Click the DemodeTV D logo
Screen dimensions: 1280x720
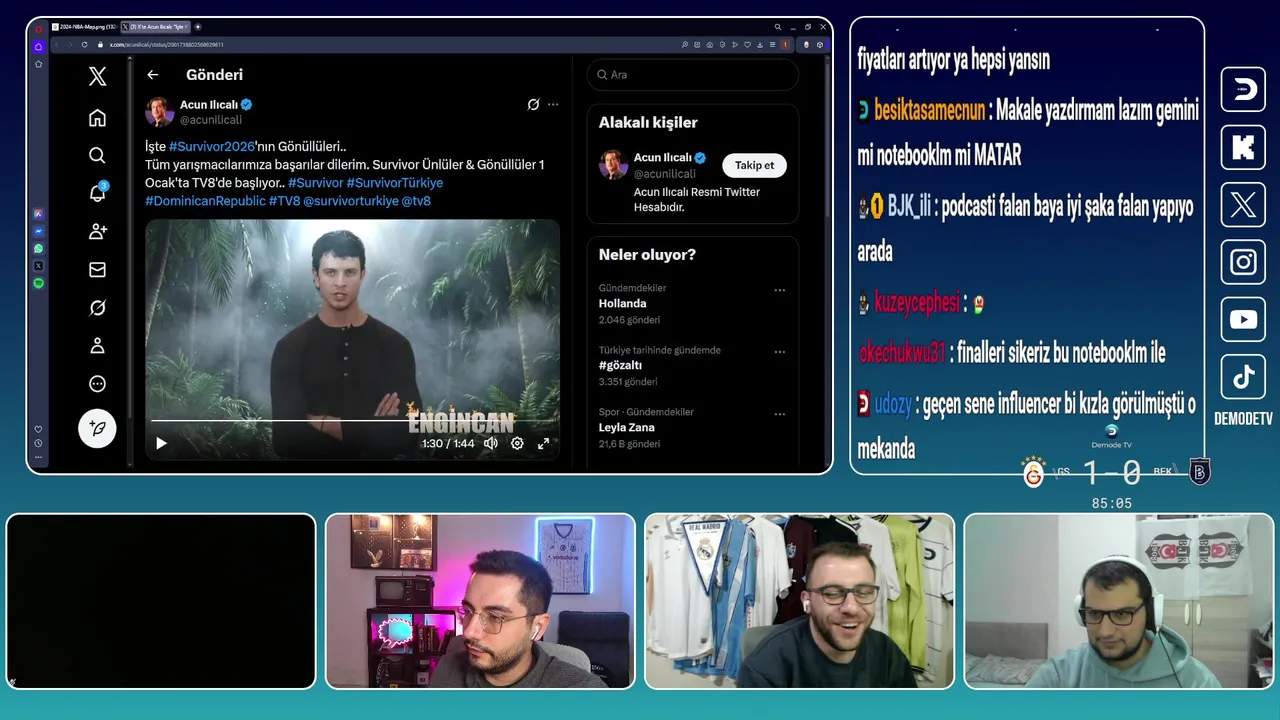tap(1243, 90)
